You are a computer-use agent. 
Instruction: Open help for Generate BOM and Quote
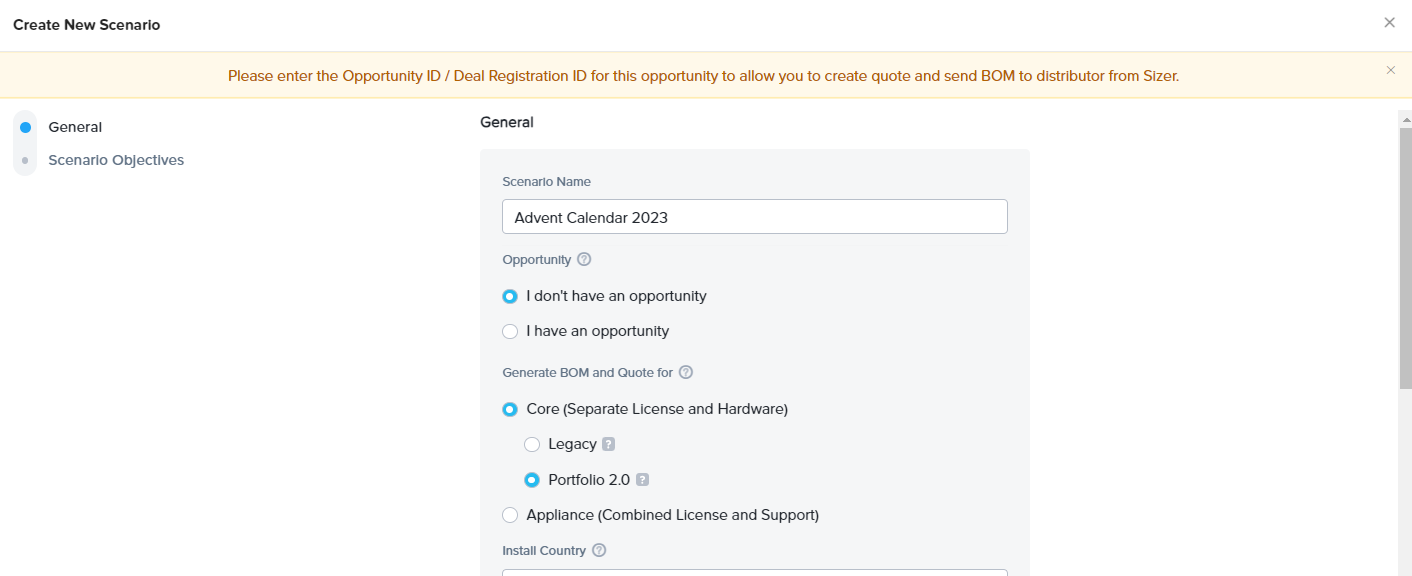click(686, 372)
